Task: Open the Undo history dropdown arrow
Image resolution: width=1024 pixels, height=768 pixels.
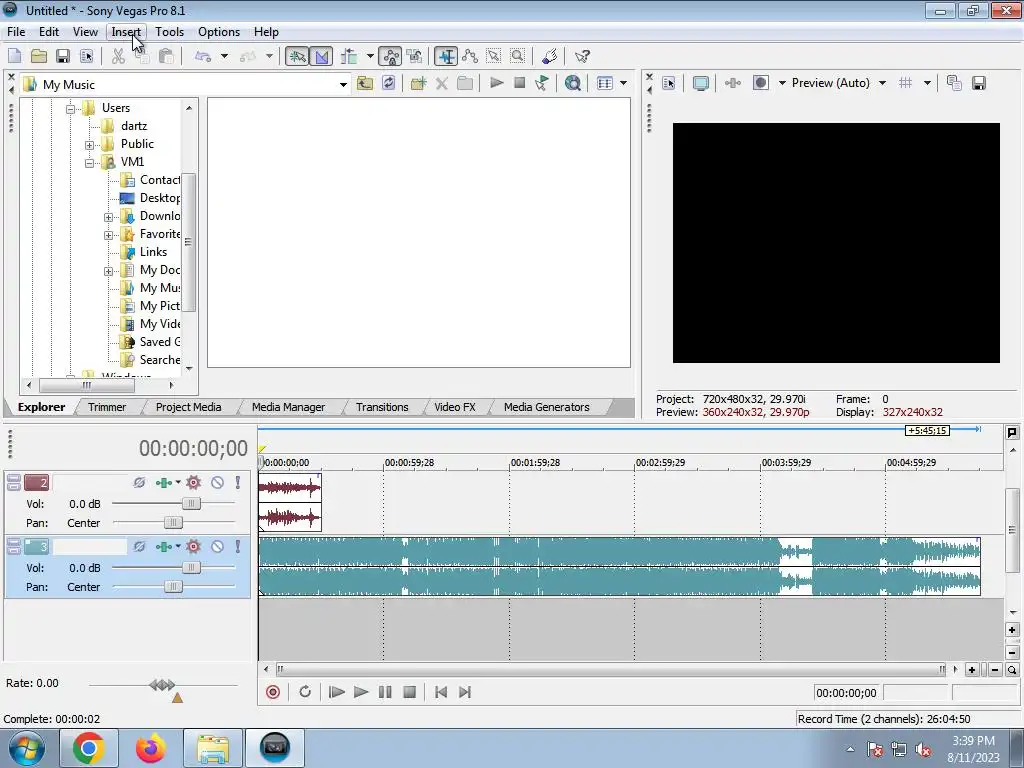Action: coord(225,57)
